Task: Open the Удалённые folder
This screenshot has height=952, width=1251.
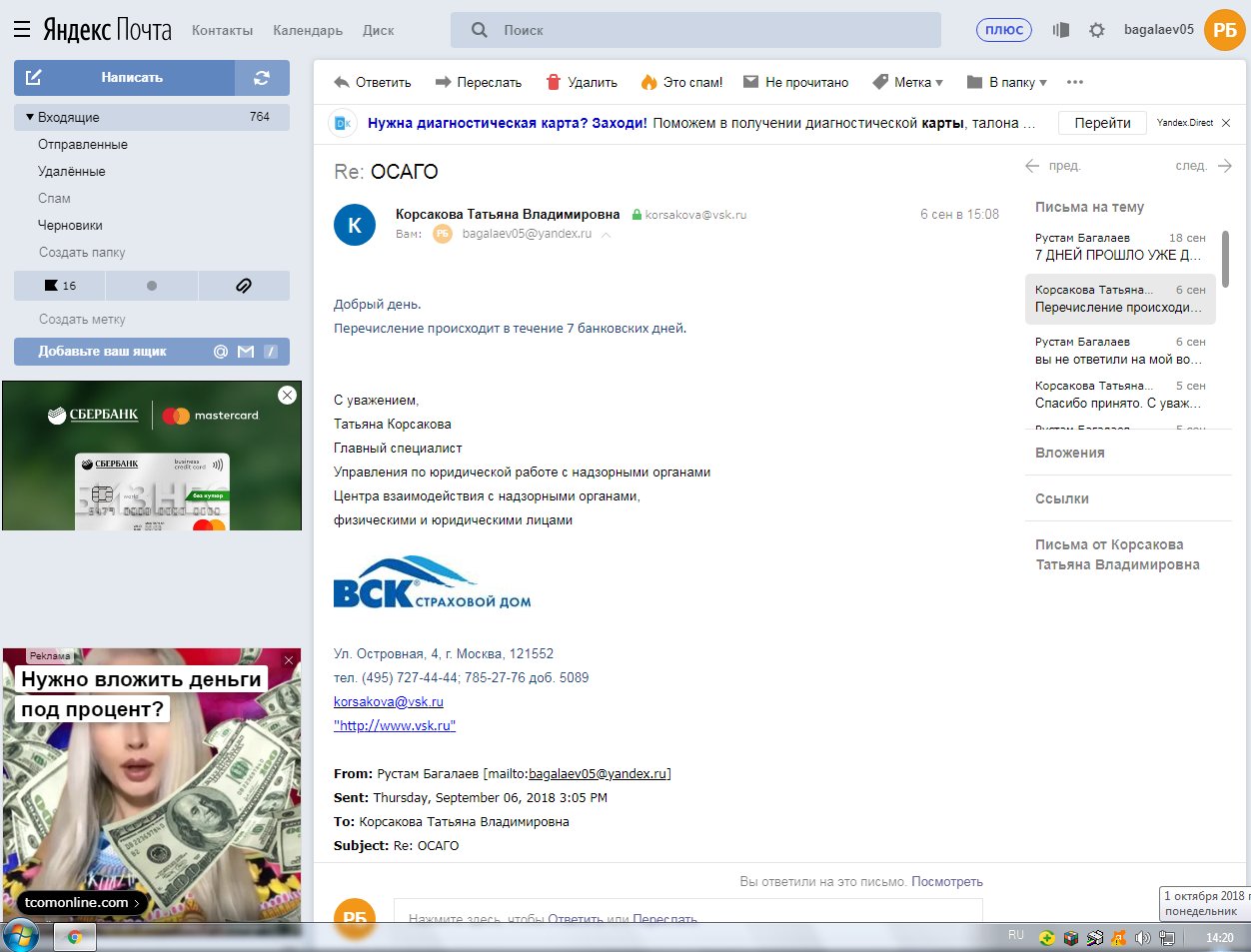Action: click(72, 171)
